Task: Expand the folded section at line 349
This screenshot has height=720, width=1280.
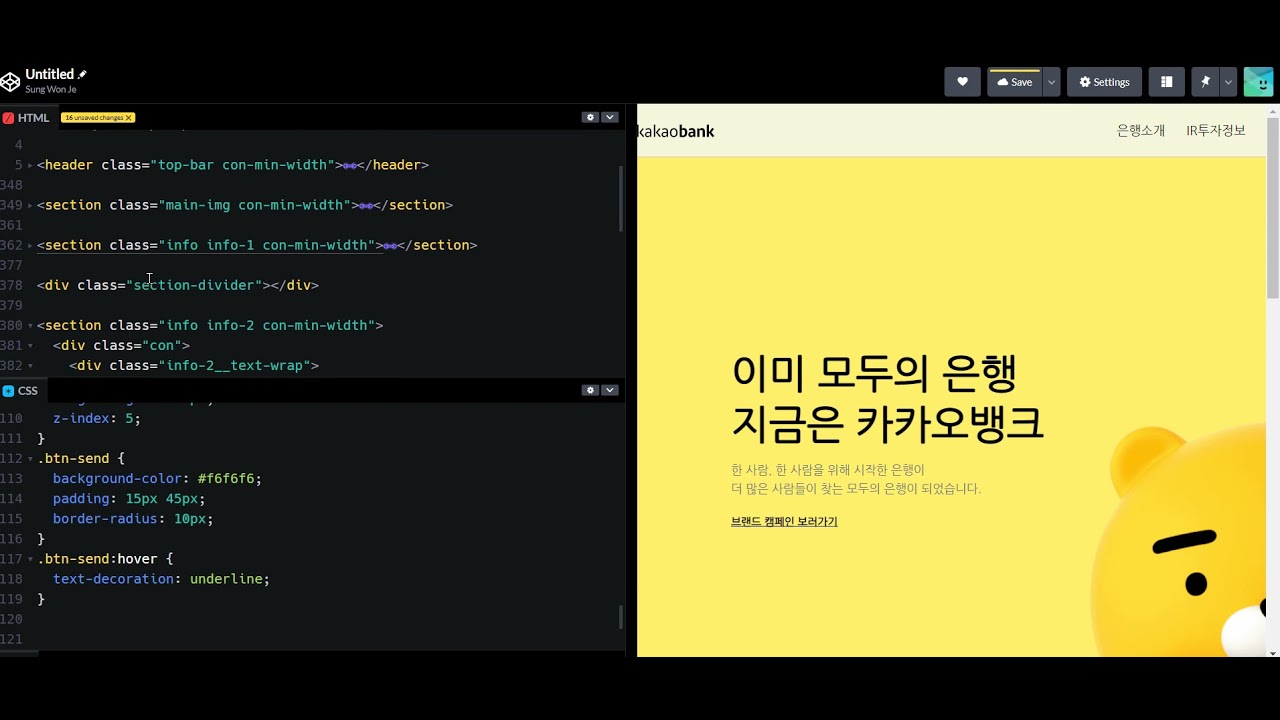Action: click(31, 205)
